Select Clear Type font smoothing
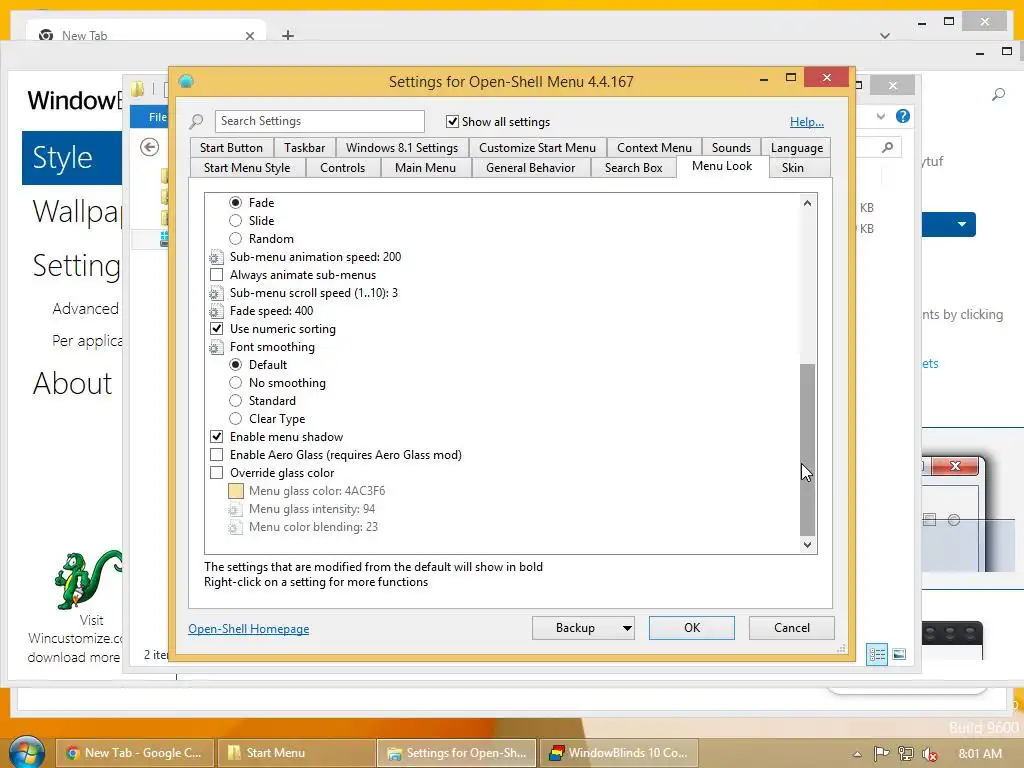The height and width of the screenshot is (768, 1024). pos(235,419)
